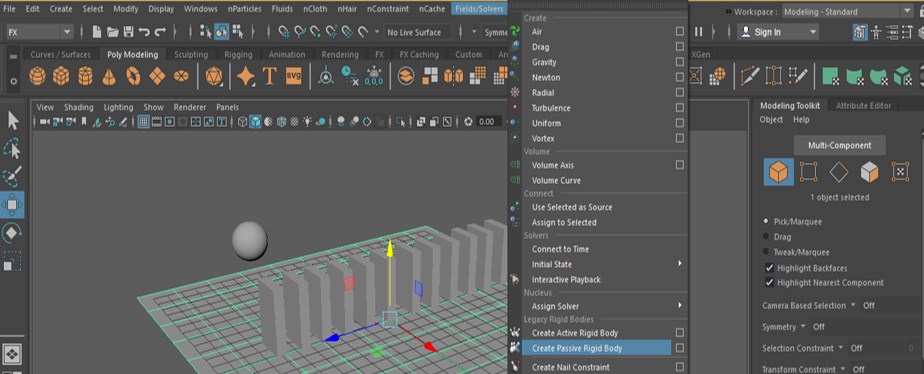Create a polygon torus from shelf
The height and width of the screenshot is (374, 924).
tap(133, 76)
